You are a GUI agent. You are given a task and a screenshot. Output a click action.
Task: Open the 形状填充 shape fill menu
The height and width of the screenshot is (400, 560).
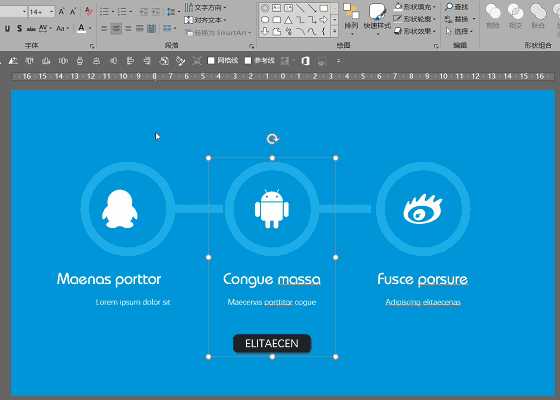point(415,7)
